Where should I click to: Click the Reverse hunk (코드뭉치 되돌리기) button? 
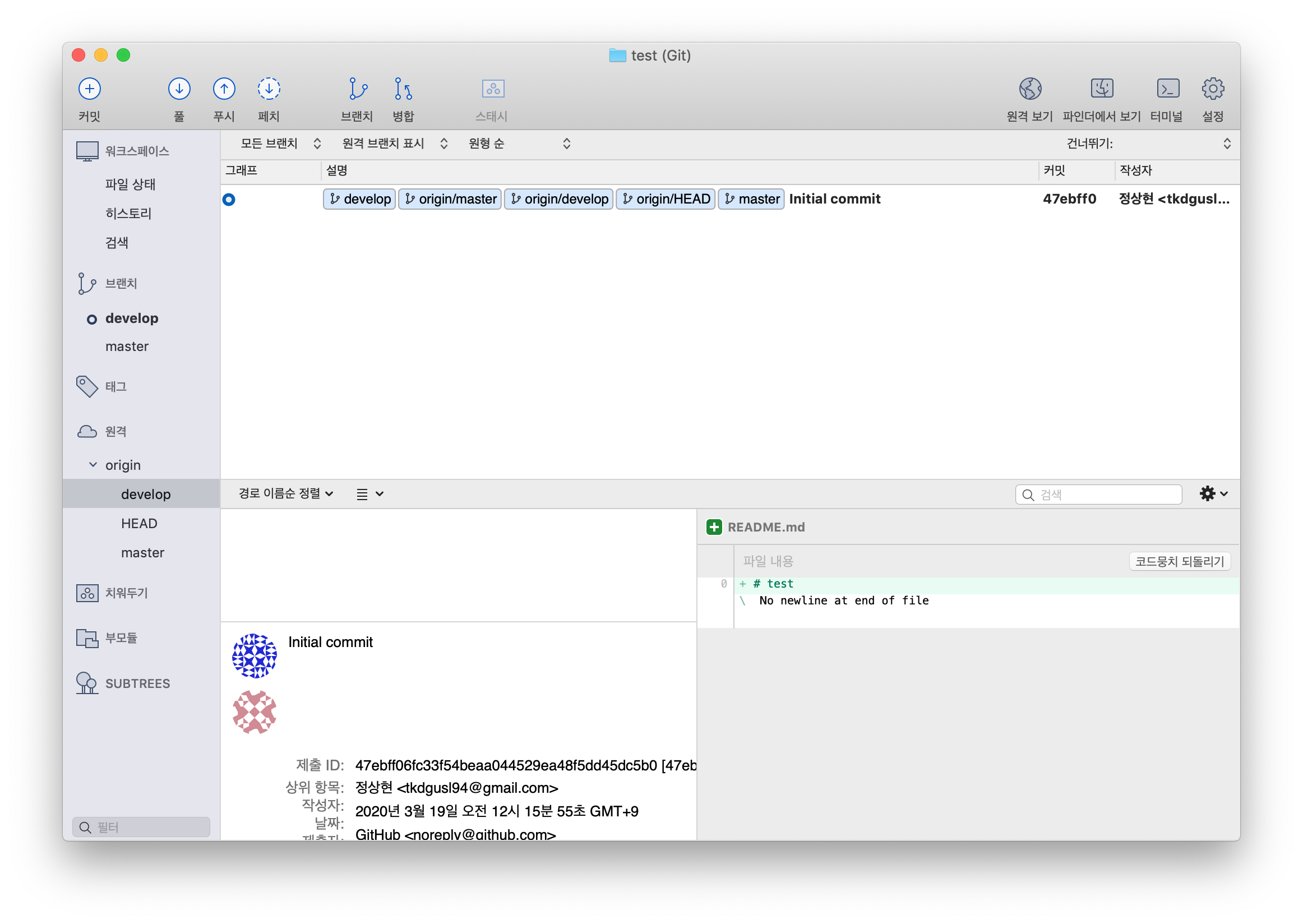click(x=1179, y=561)
